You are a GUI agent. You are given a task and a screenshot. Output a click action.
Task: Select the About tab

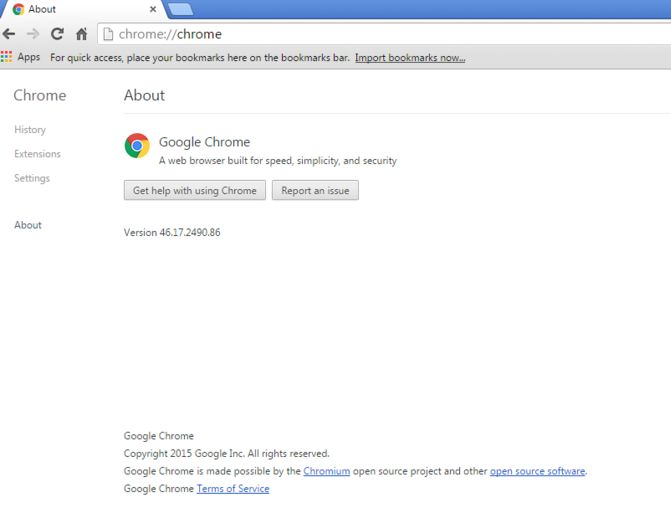tap(83, 9)
